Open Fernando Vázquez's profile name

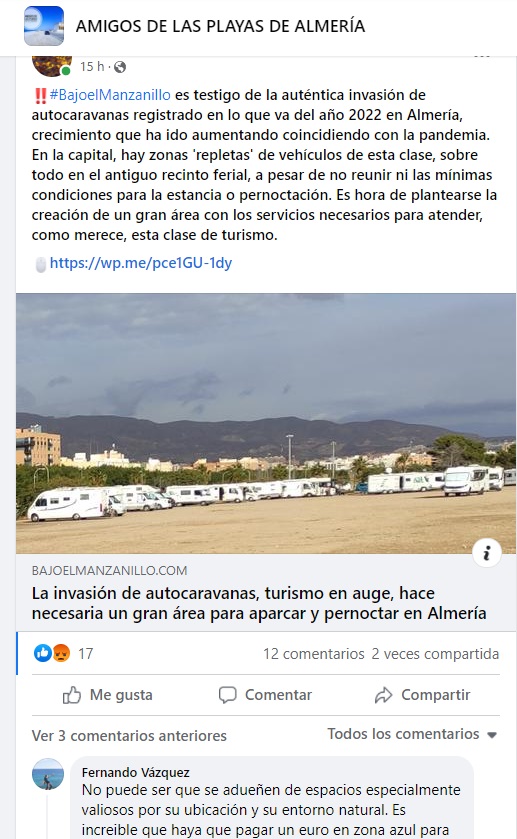coord(135,772)
